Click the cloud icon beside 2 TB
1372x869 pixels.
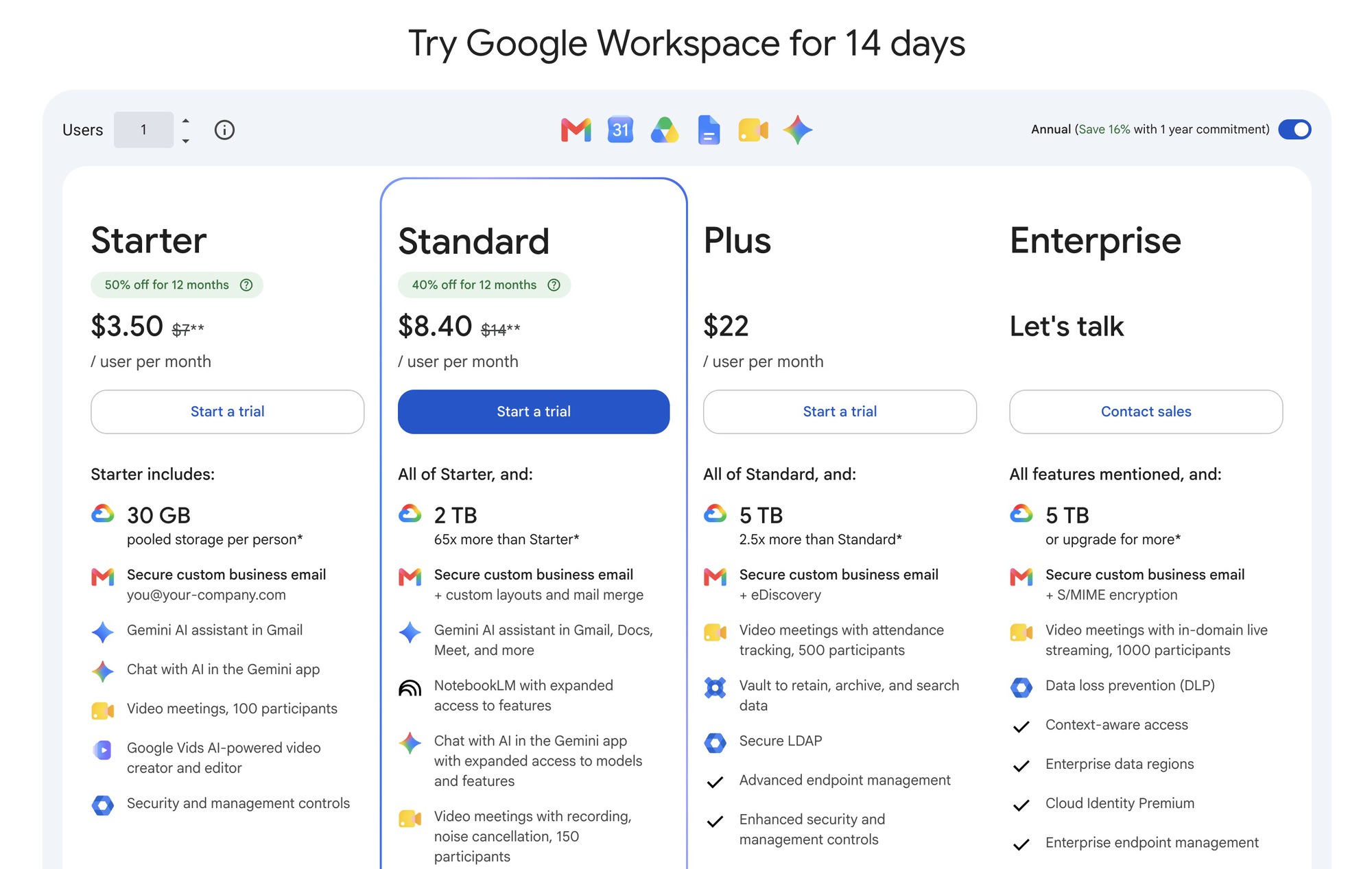pyautogui.click(x=410, y=514)
